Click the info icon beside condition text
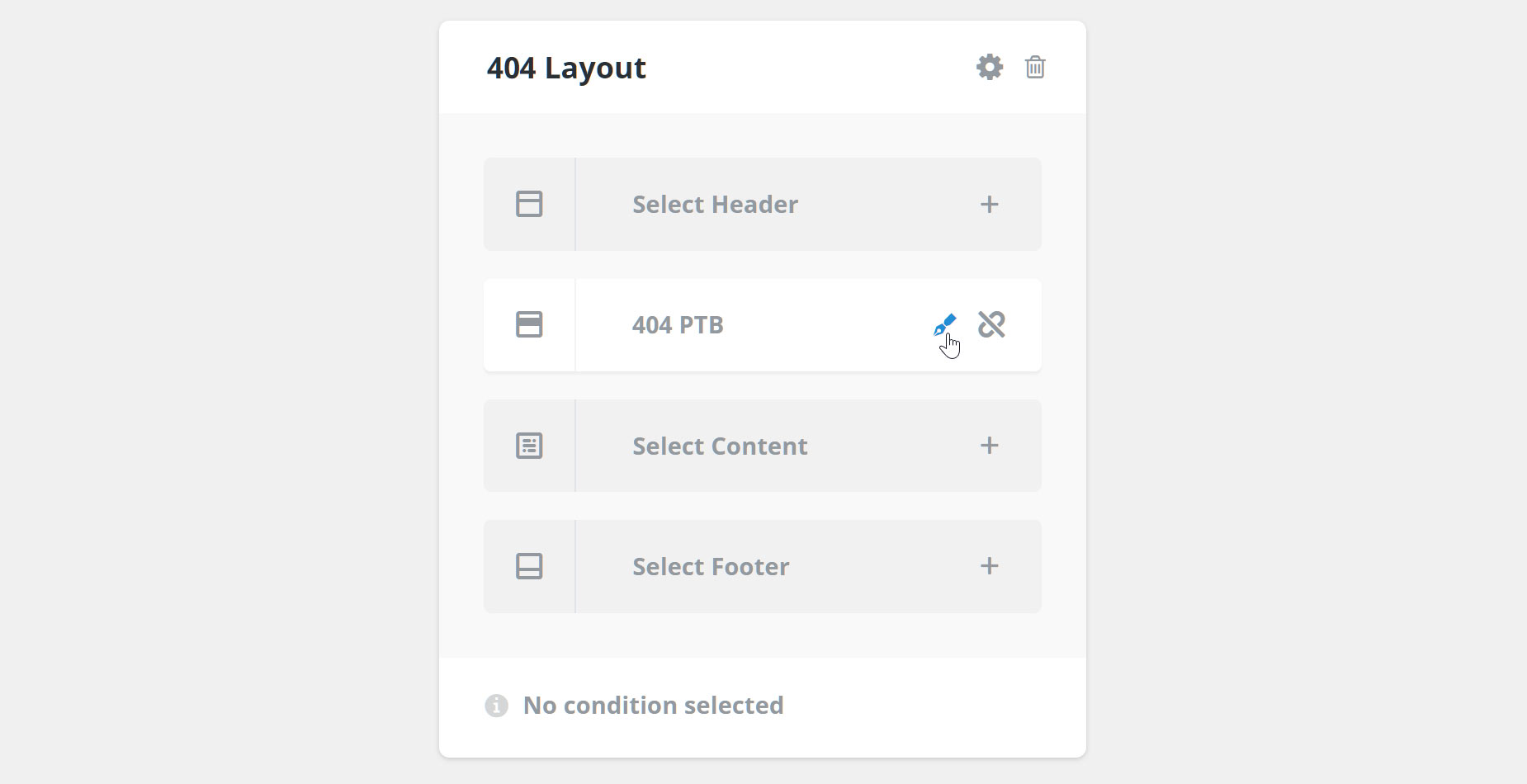The height and width of the screenshot is (784, 1527). [496, 706]
